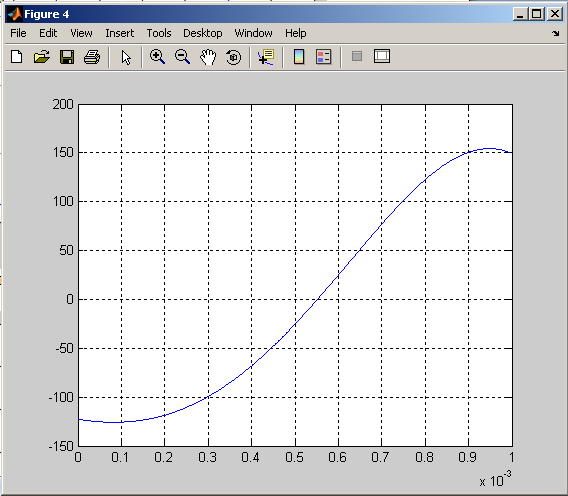Create a new figure with toolbar icon
The height and width of the screenshot is (496, 568).
(17, 57)
